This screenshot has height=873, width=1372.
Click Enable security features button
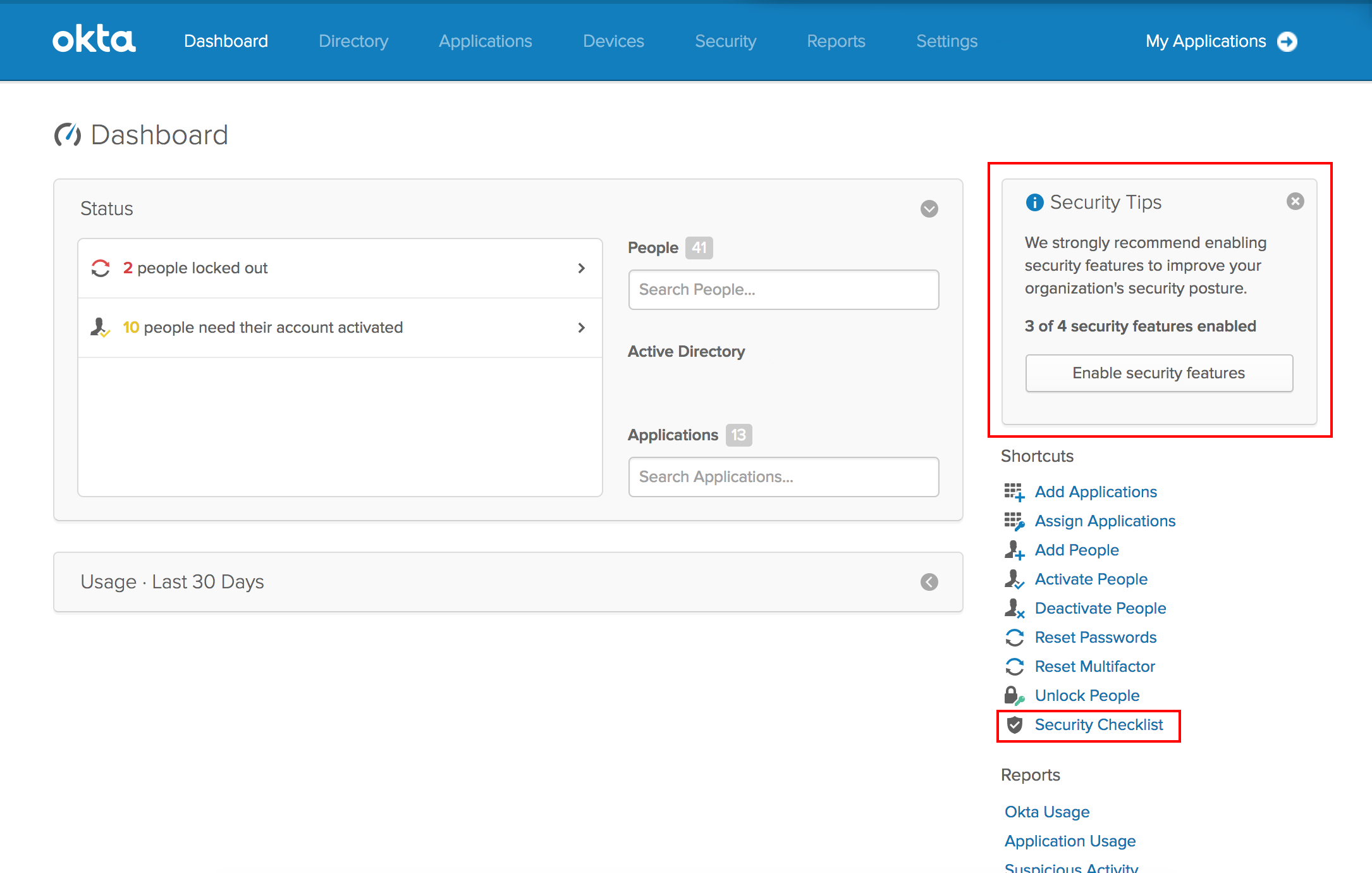(1159, 373)
